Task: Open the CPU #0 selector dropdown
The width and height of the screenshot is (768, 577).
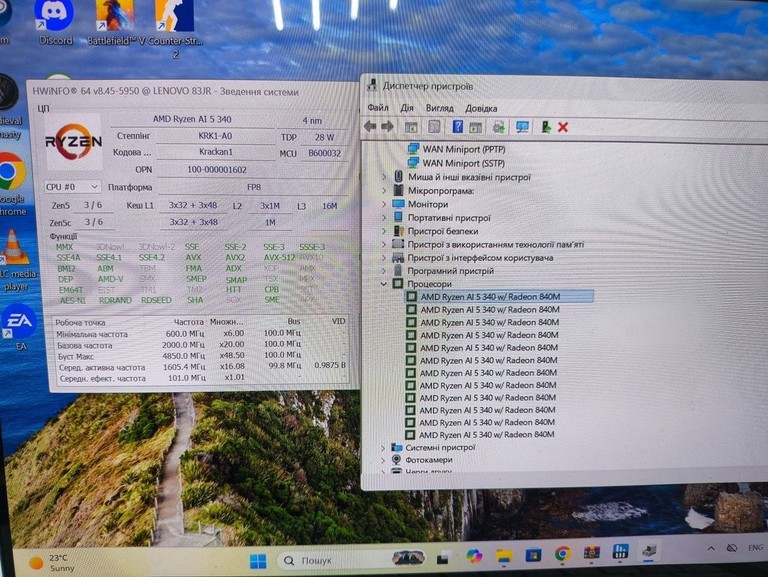Action: [72, 187]
